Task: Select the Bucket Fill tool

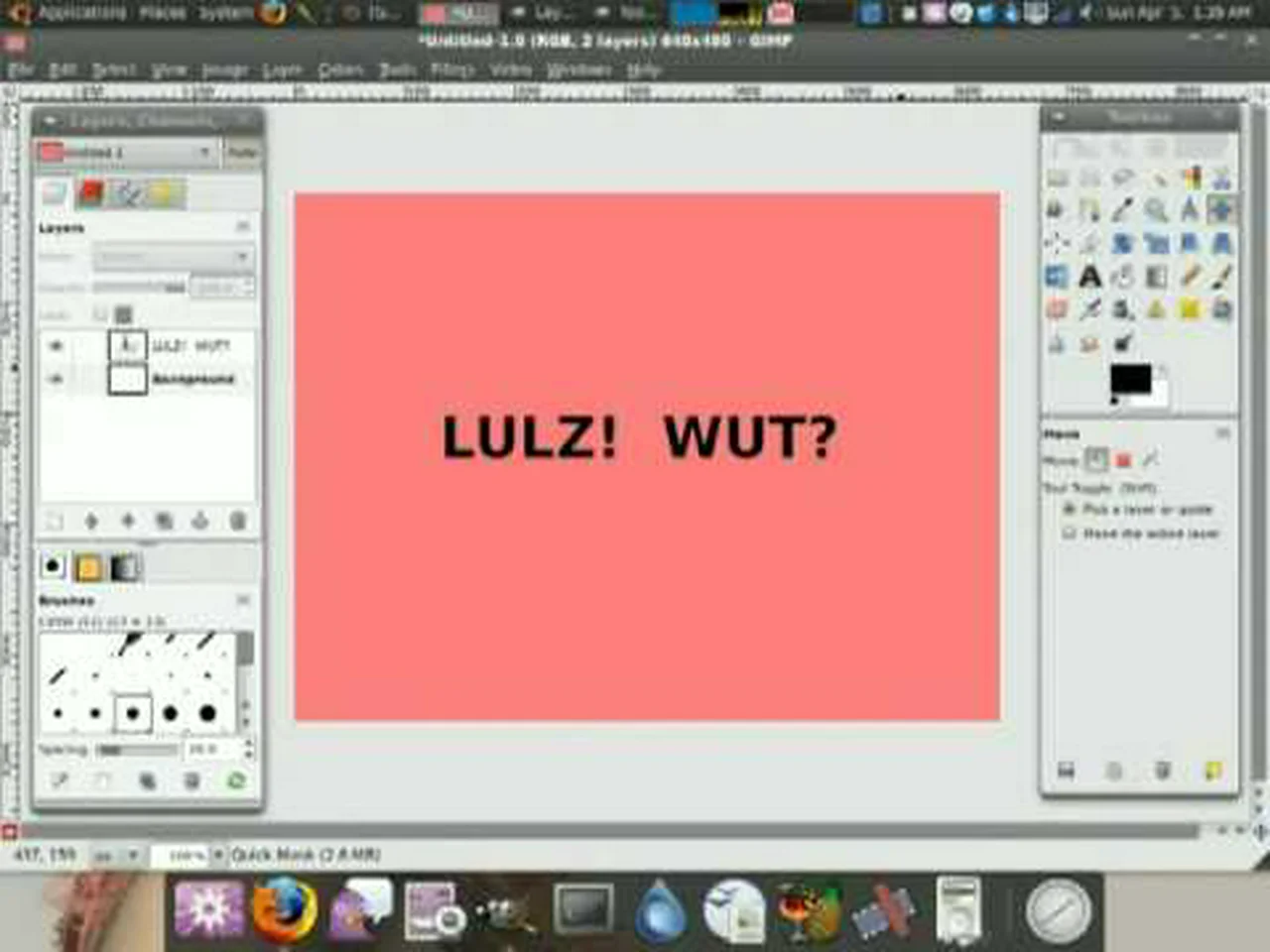Action: 1123,277
